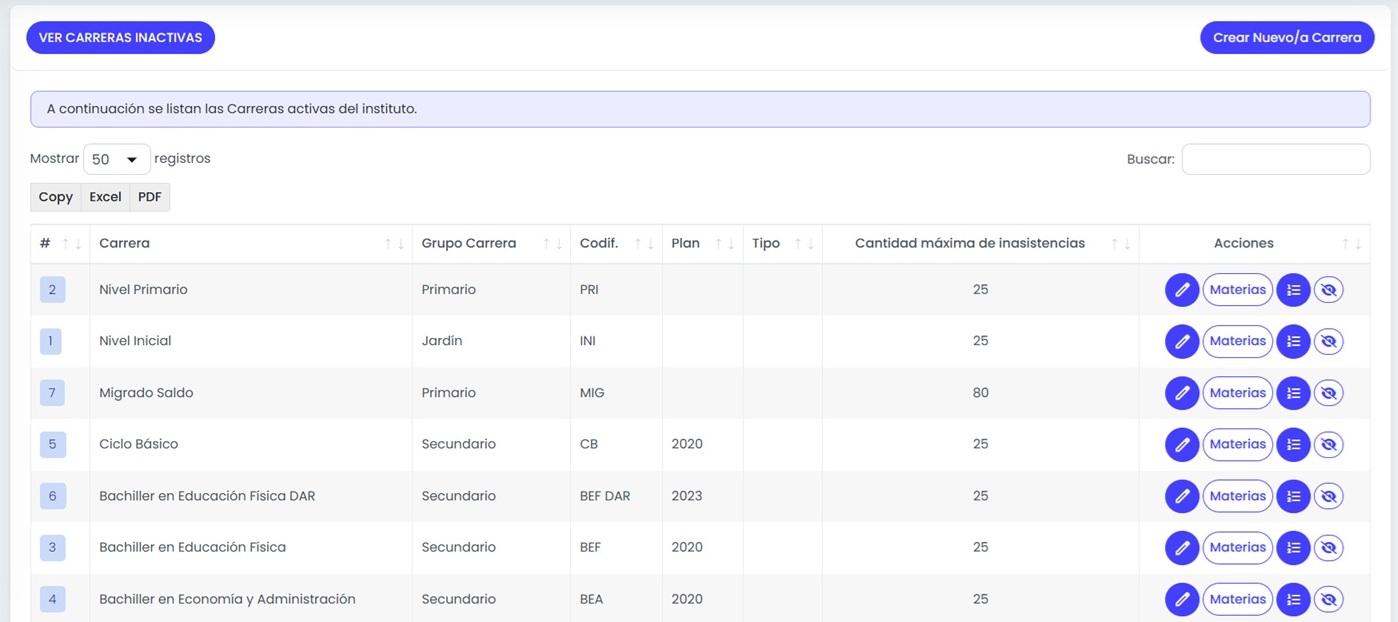
Task: Hide the BEF 2020 carrera row
Action: (x=1328, y=547)
